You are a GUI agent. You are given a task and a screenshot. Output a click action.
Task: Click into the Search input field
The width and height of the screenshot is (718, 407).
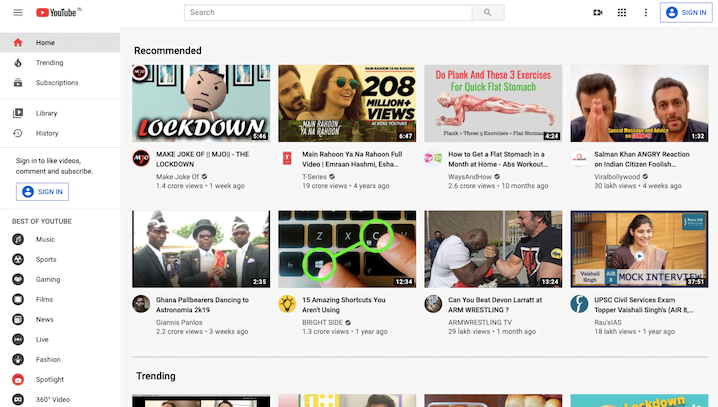328,12
